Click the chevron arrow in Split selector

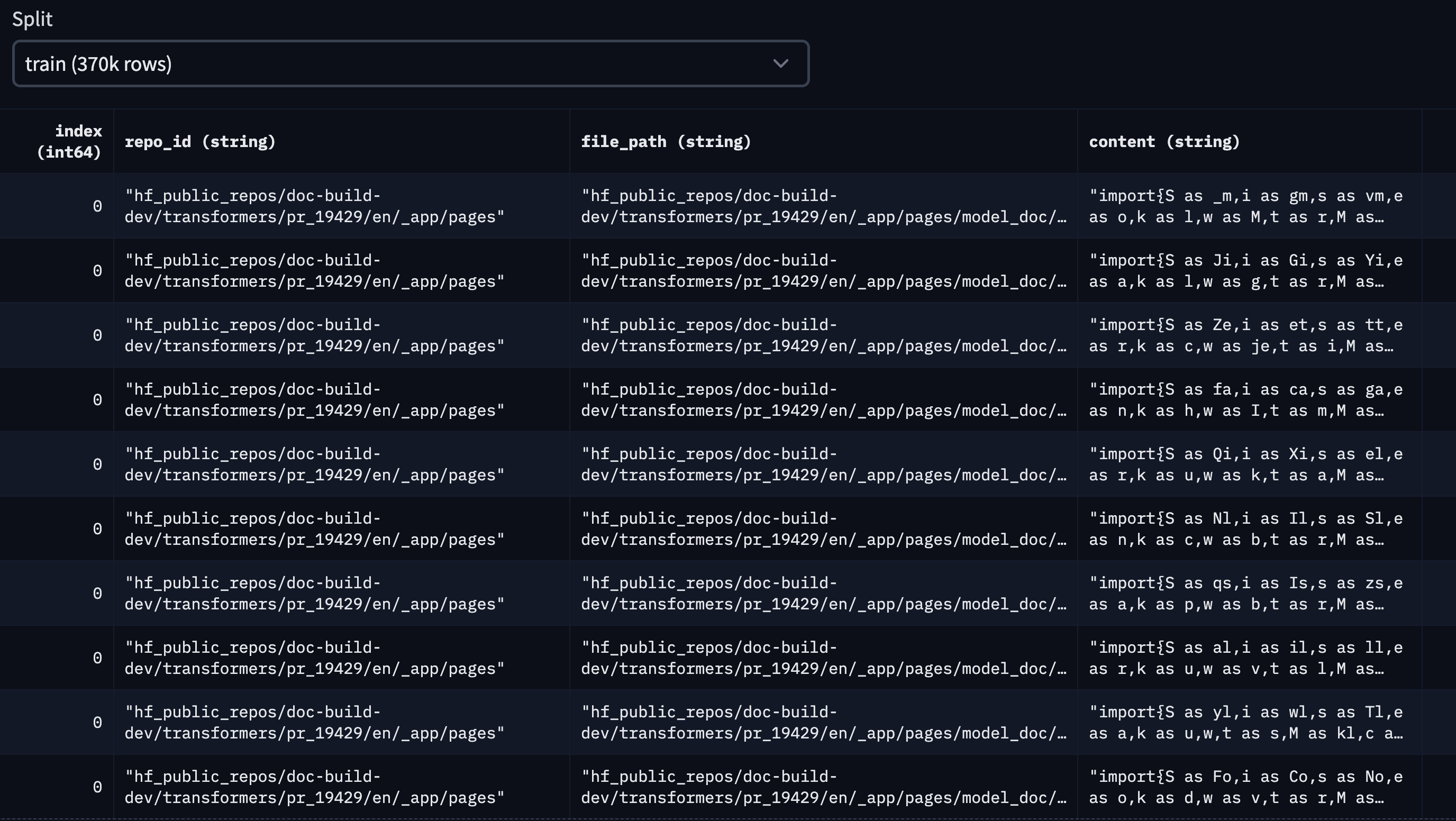(780, 63)
